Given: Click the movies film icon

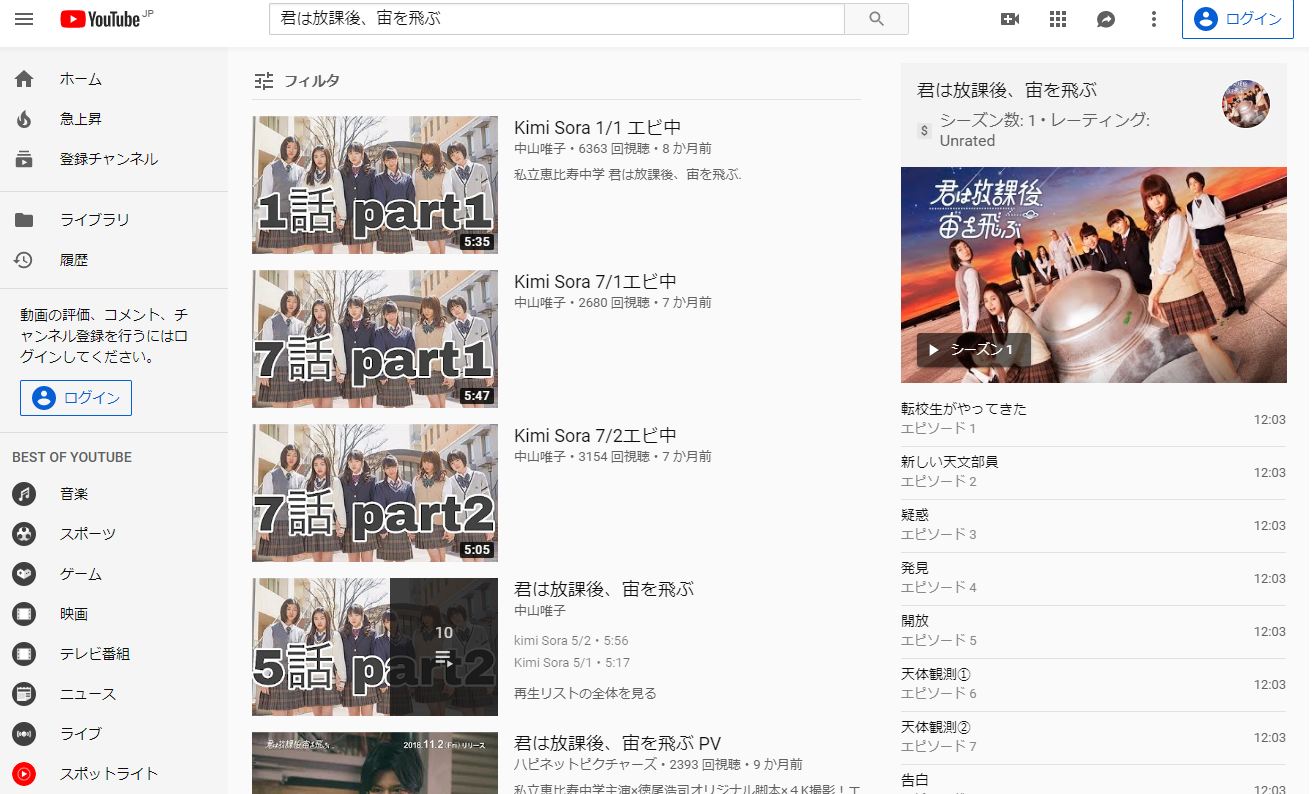Looking at the screenshot, I should click(24, 614).
